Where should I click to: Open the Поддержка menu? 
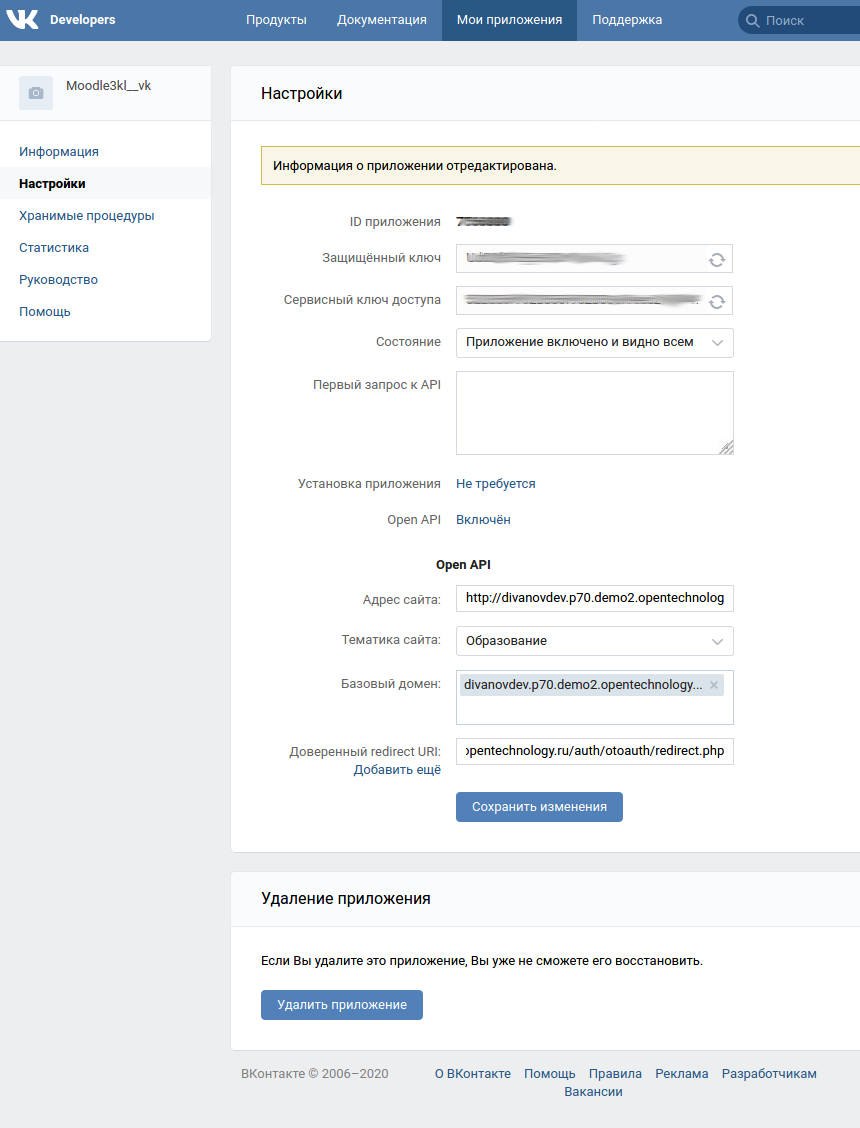coord(627,20)
